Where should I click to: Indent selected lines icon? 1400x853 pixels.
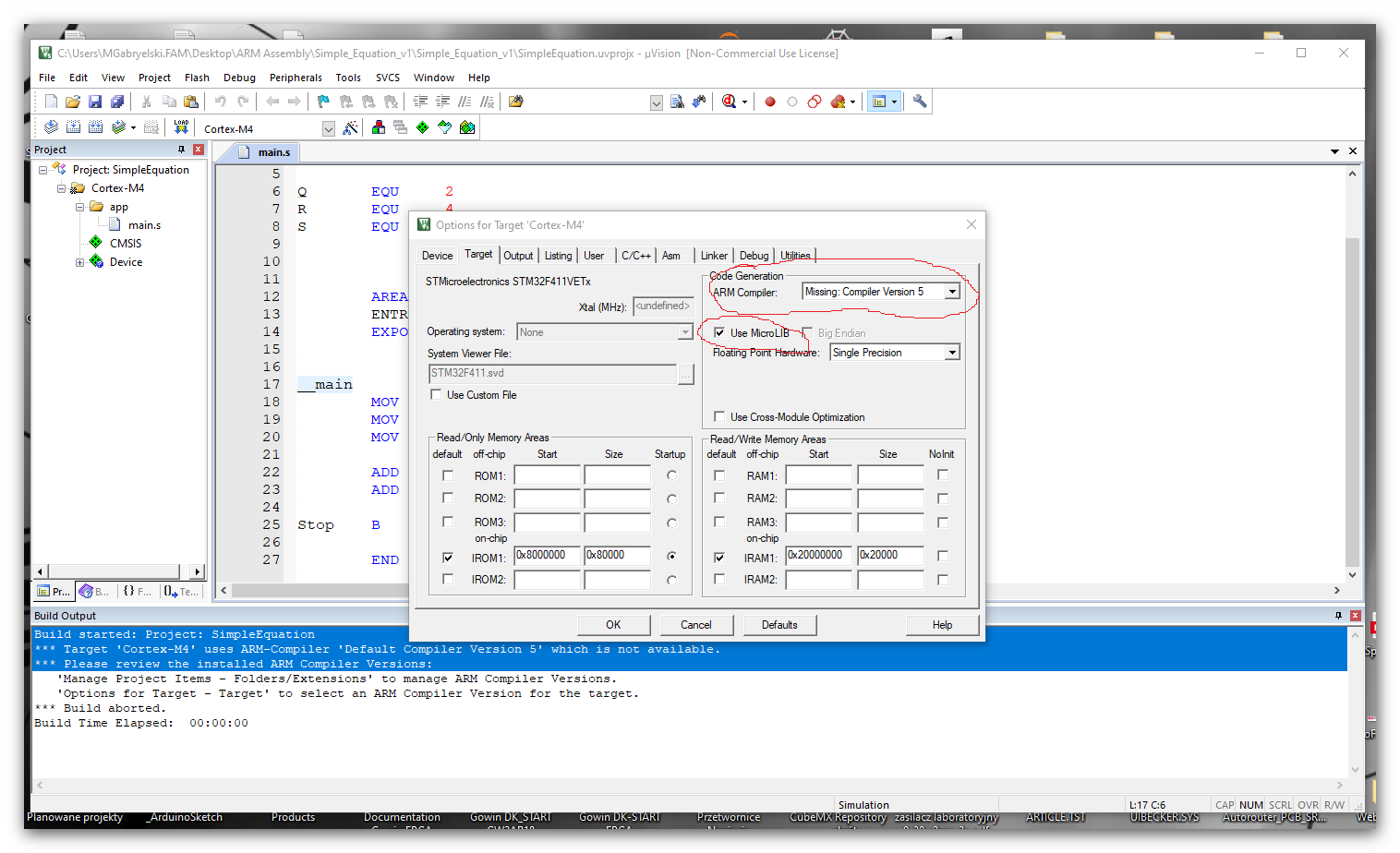pos(420,102)
